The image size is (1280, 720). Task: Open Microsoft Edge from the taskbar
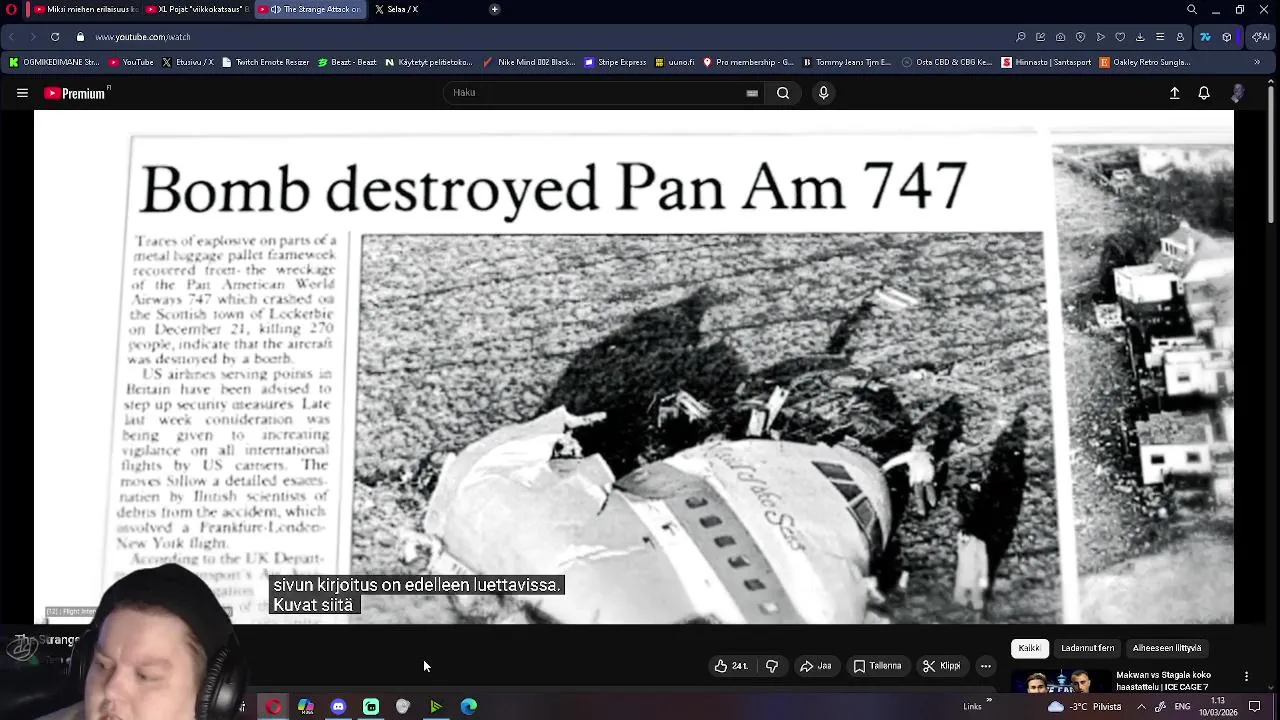[468, 707]
